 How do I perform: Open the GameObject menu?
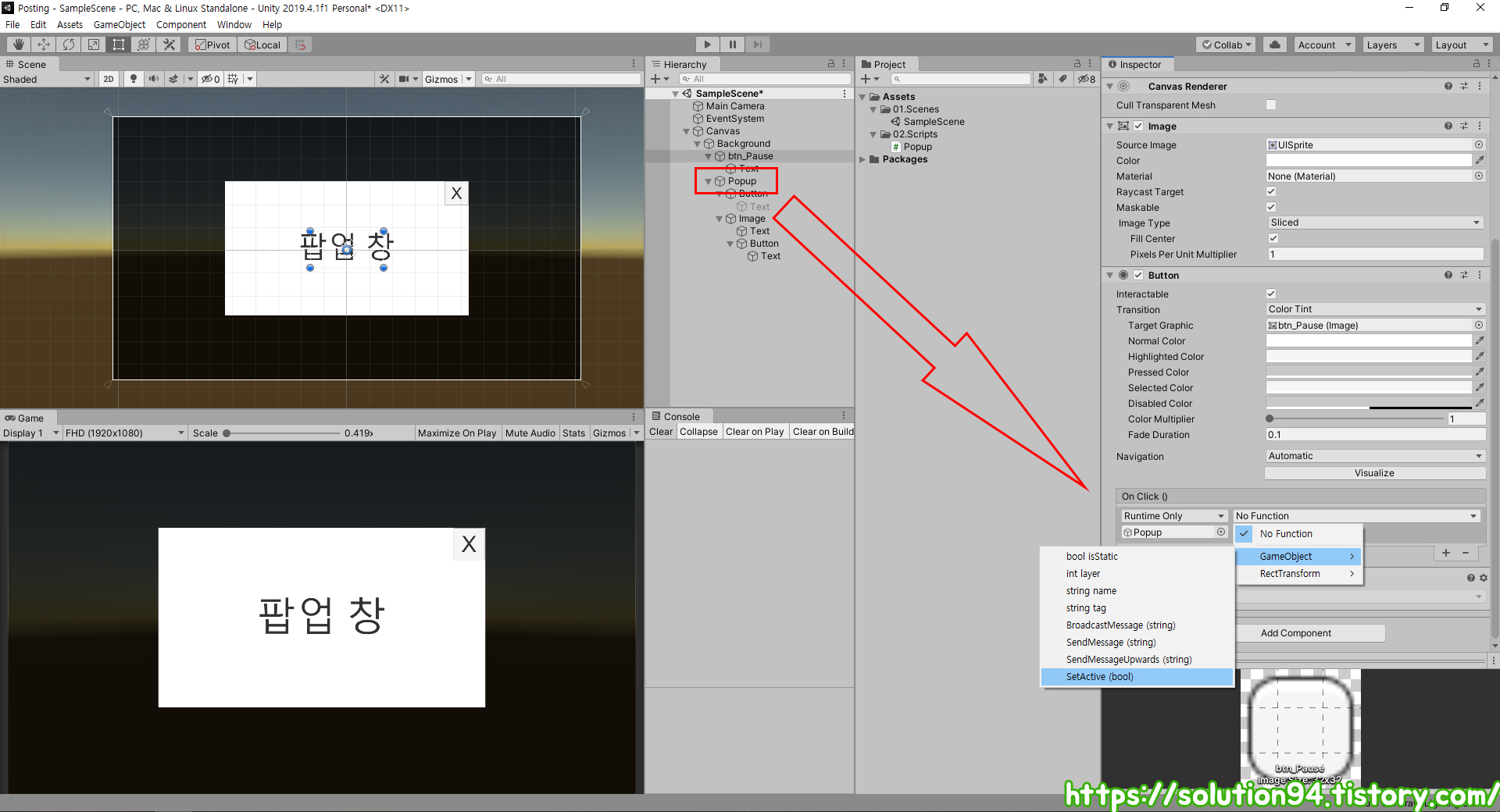[x=120, y=24]
